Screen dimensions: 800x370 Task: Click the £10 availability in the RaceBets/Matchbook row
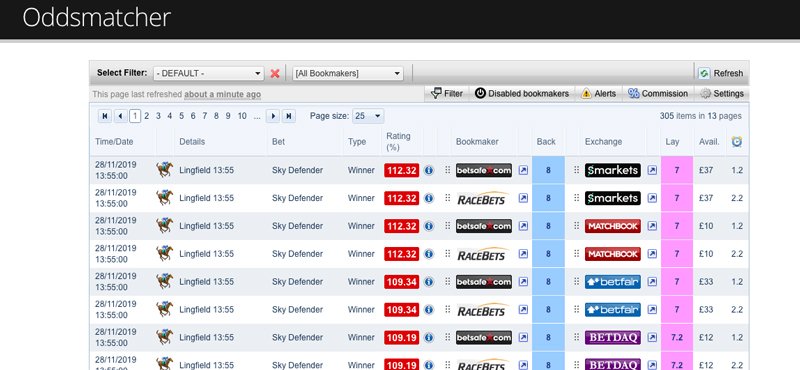click(x=706, y=254)
